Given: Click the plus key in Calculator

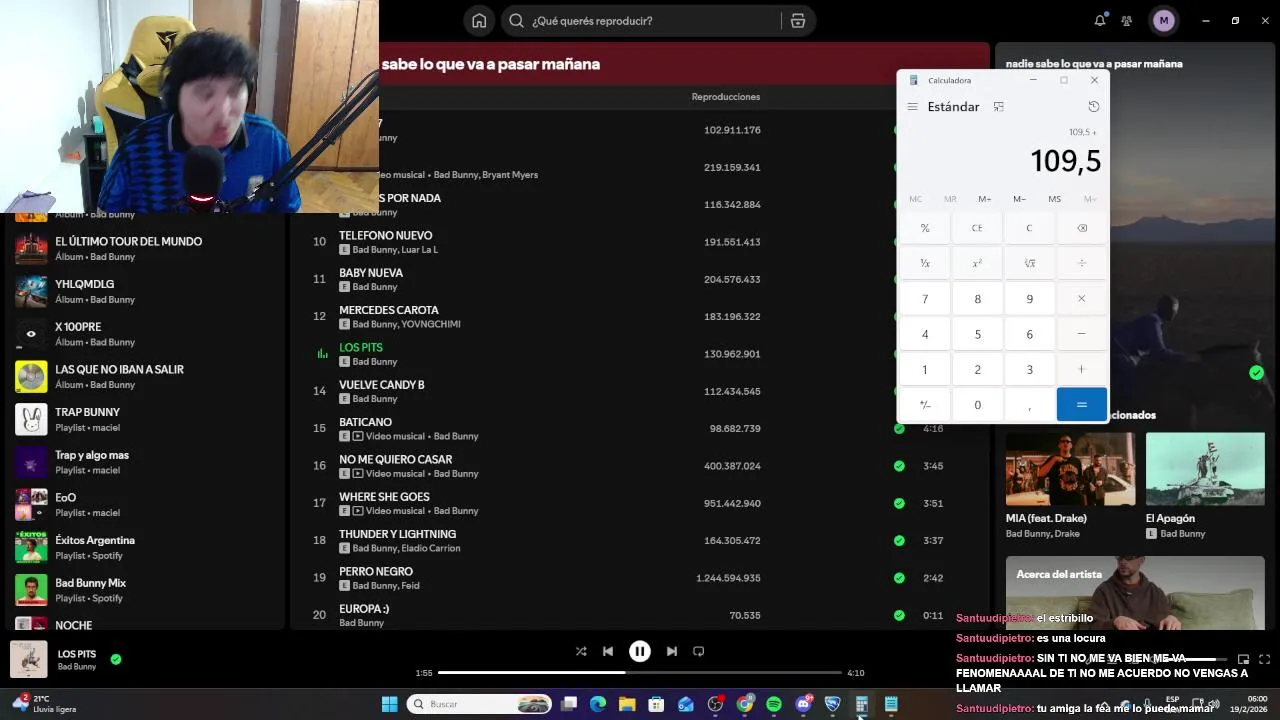Looking at the screenshot, I should pos(1081,370).
